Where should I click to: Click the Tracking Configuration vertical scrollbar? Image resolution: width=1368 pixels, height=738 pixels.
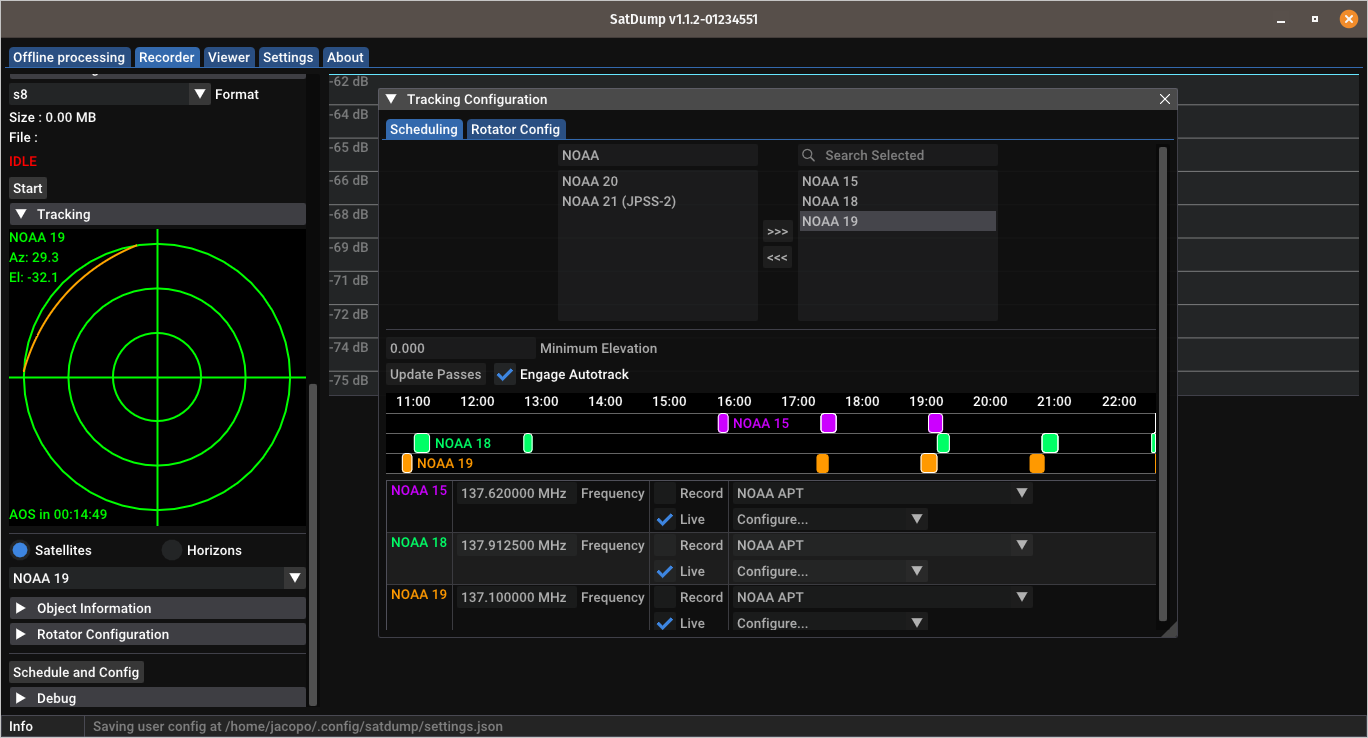tap(1162, 383)
